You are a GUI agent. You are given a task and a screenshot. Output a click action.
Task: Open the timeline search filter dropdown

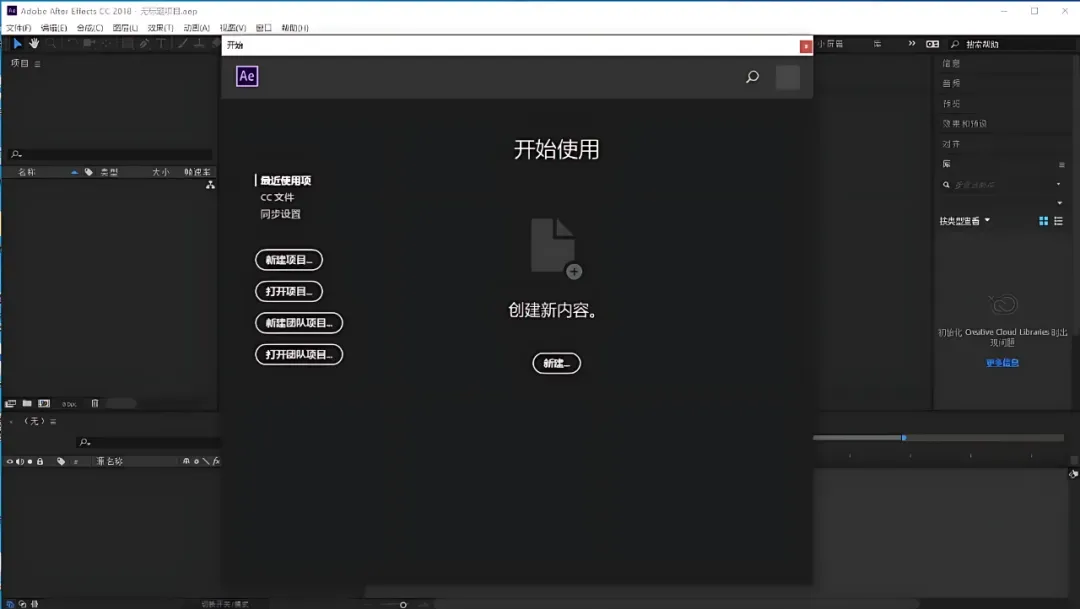[85, 442]
